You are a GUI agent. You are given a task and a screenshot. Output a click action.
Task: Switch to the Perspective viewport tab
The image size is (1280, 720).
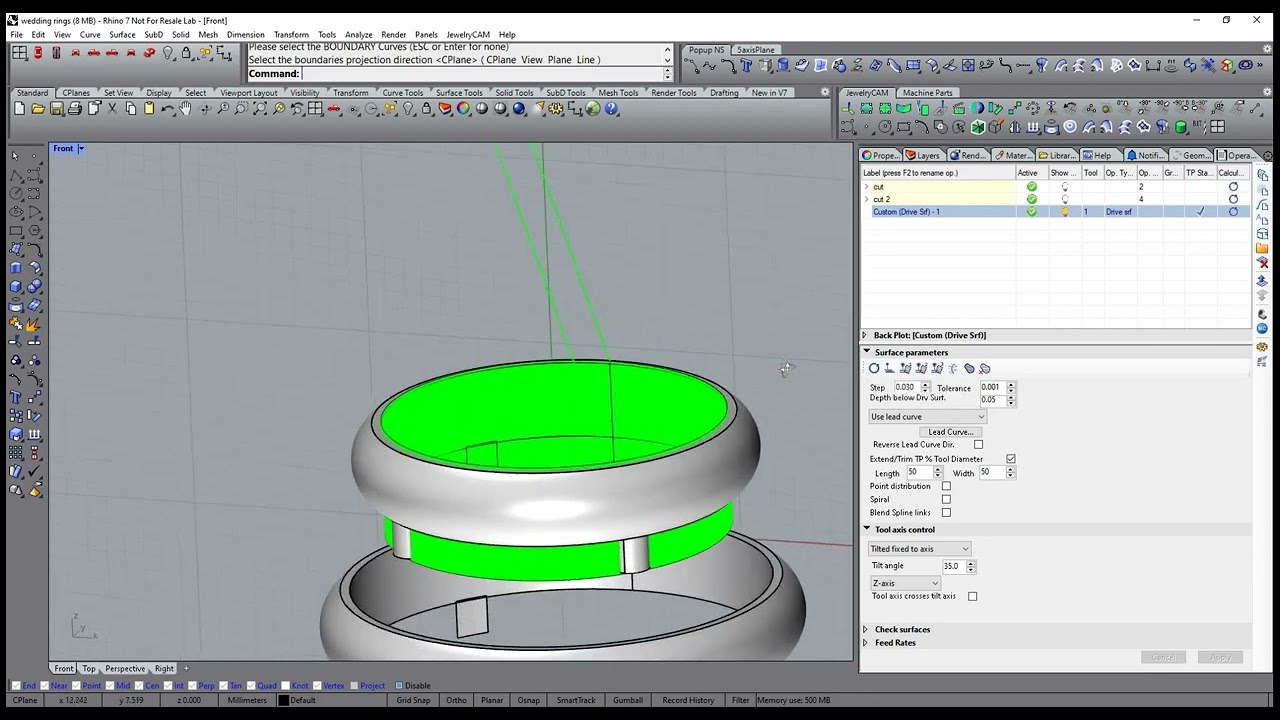point(125,669)
